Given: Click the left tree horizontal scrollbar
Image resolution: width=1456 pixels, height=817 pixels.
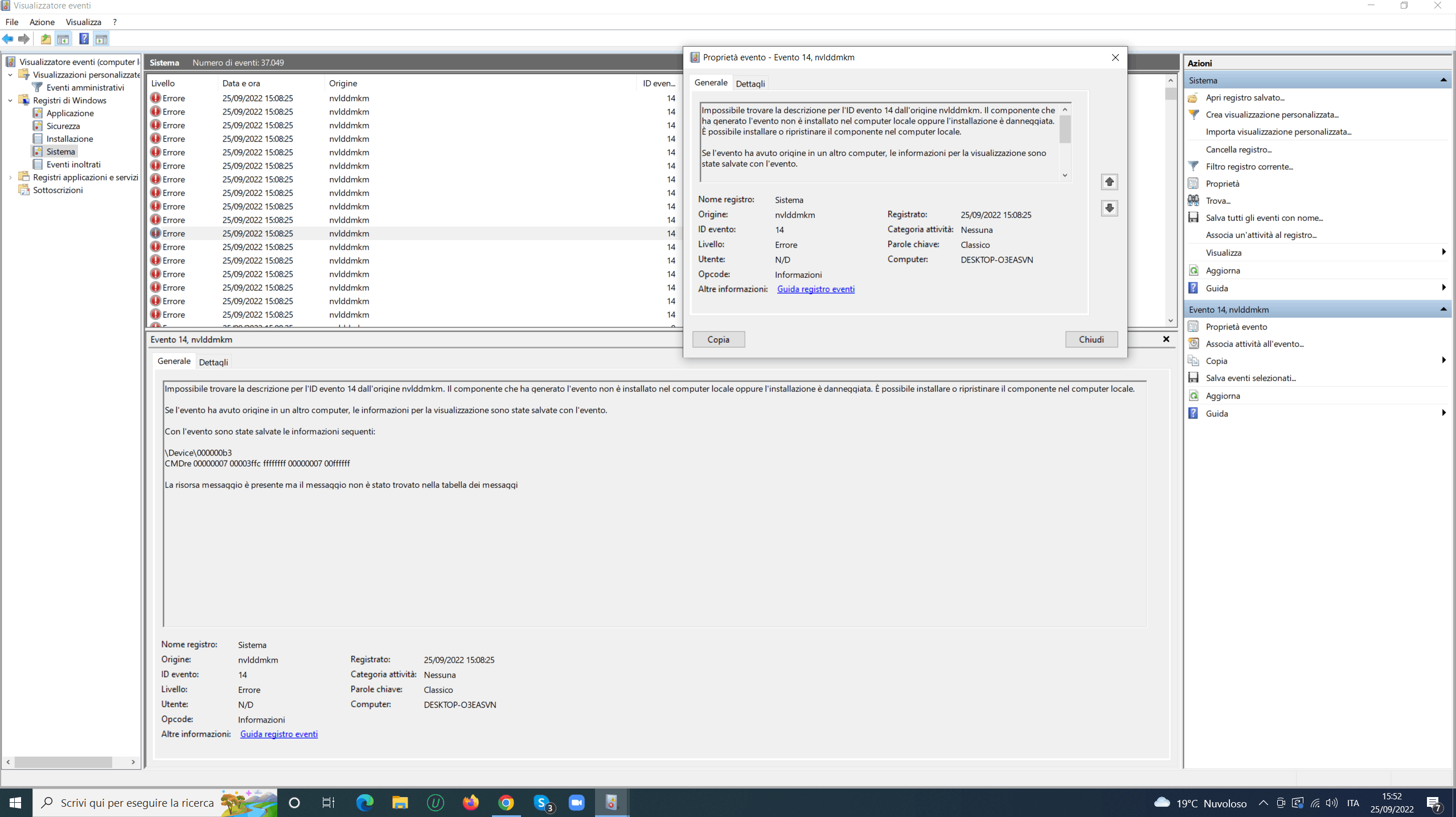Looking at the screenshot, I should pyautogui.click(x=63, y=762).
